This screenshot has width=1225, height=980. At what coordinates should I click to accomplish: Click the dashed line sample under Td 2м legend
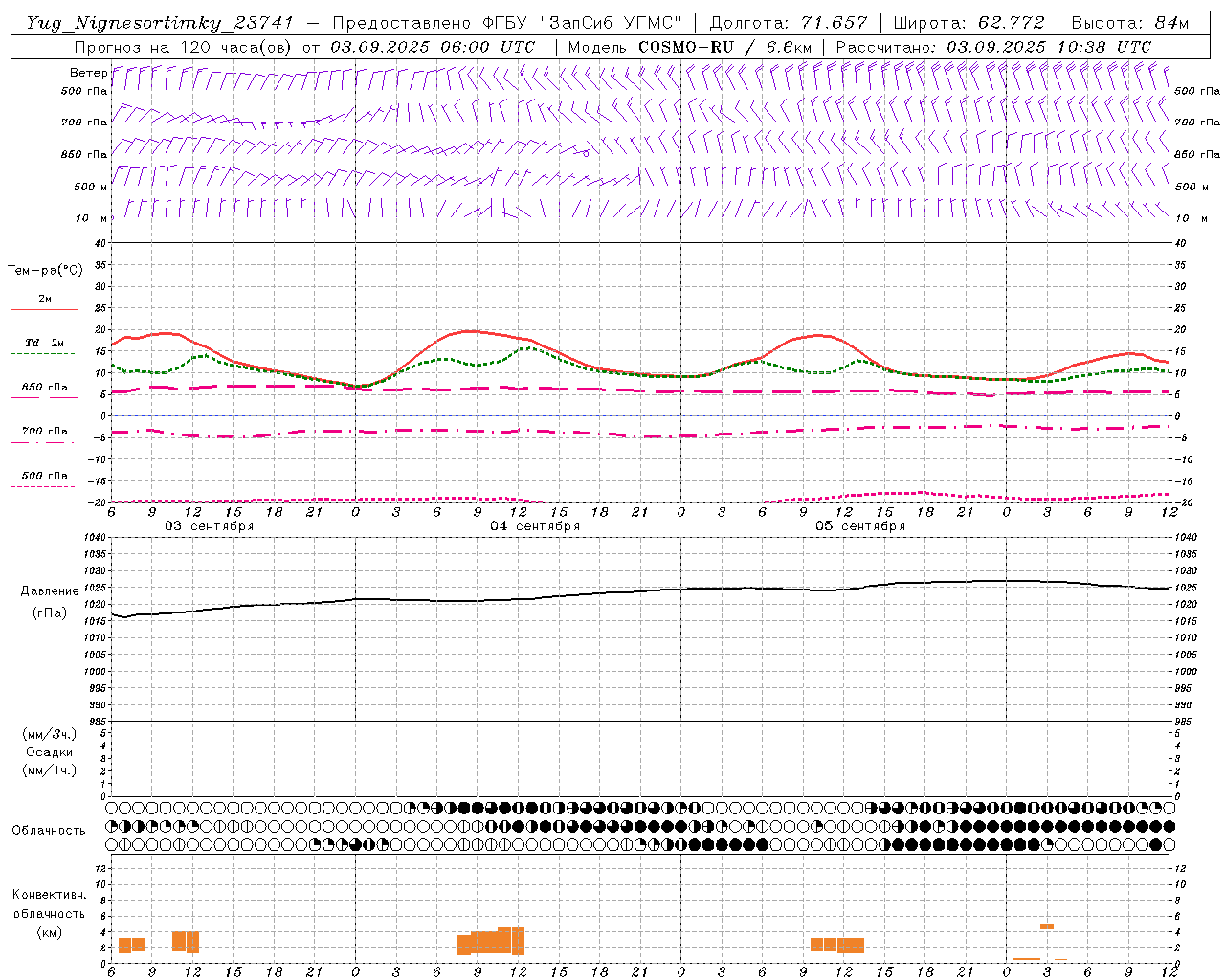pos(42,354)
